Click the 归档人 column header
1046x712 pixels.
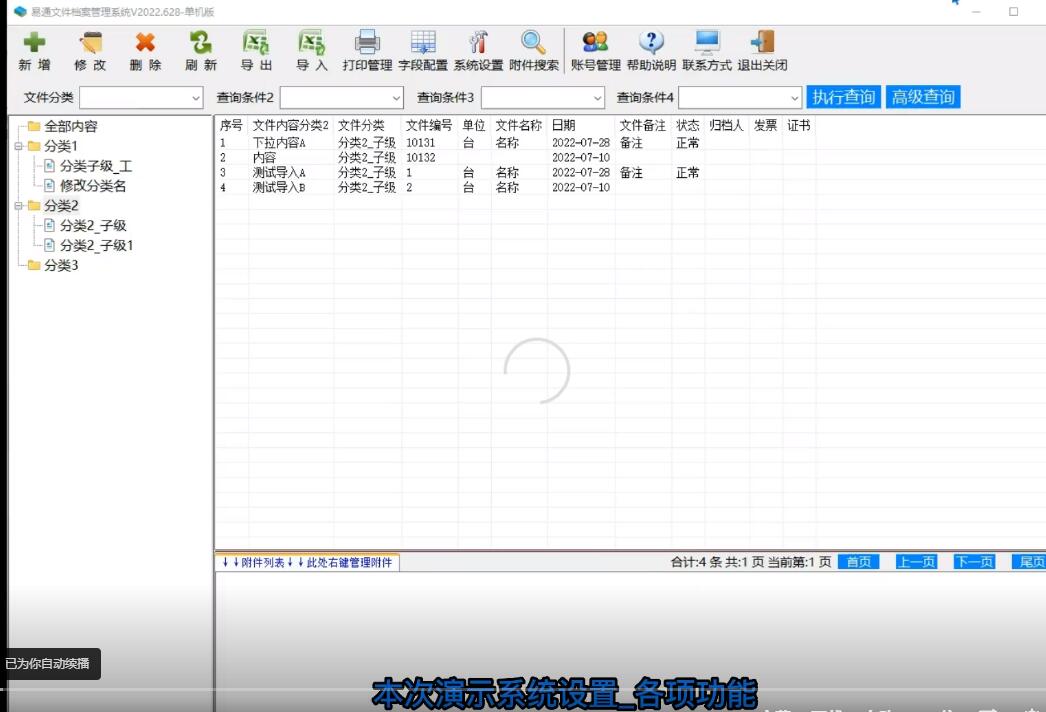[726, 125]
